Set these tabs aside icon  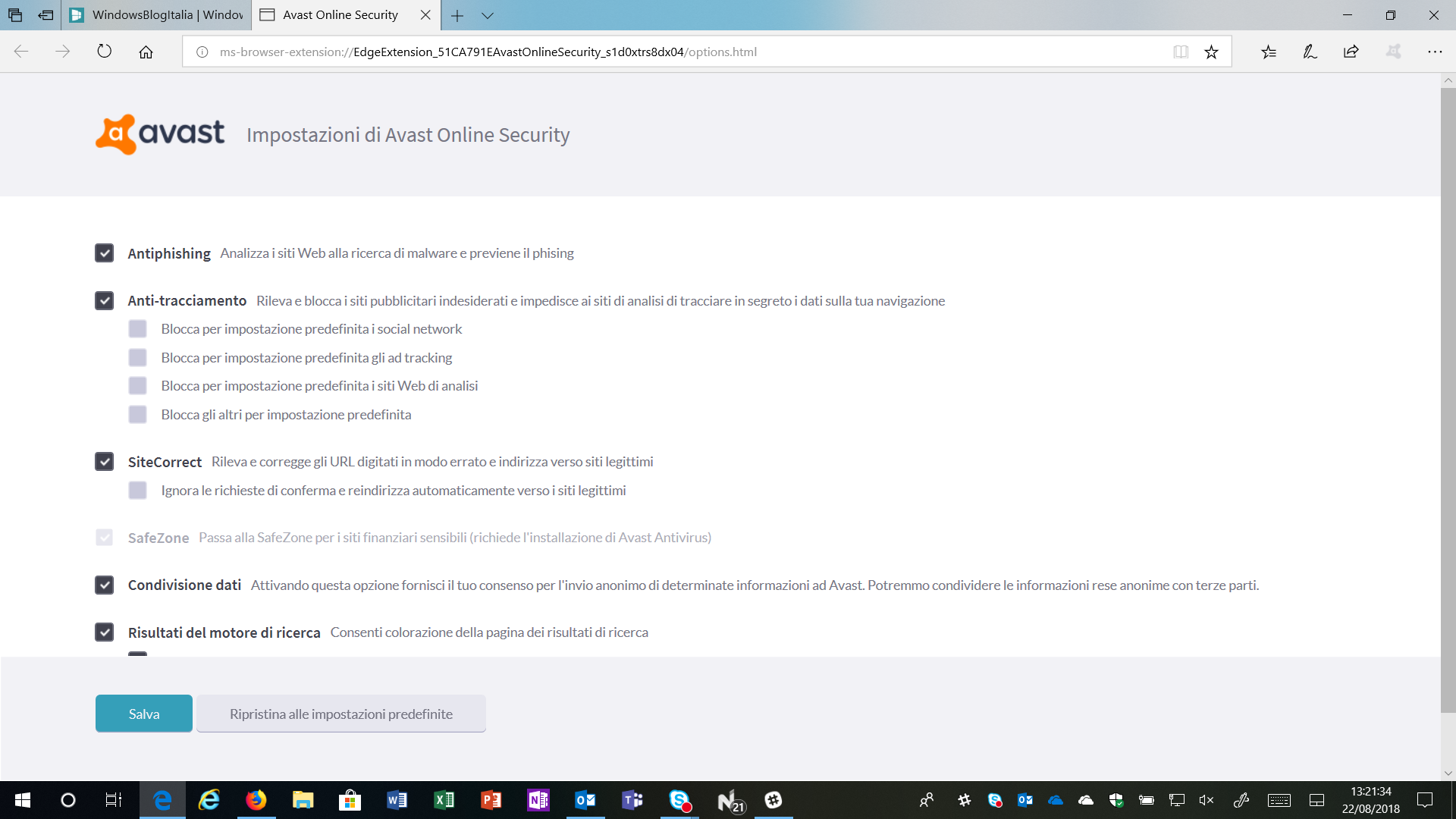tap(46, 15)
